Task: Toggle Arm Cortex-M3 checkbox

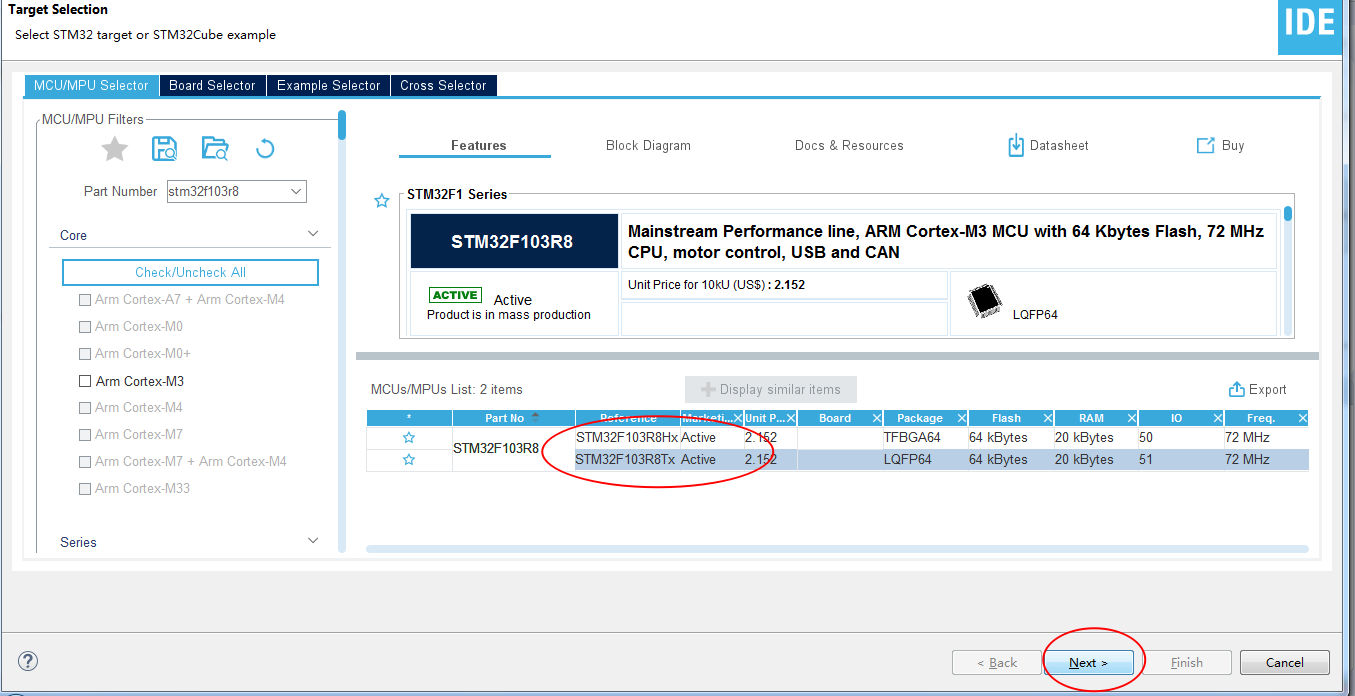Action: coord(85,381)
